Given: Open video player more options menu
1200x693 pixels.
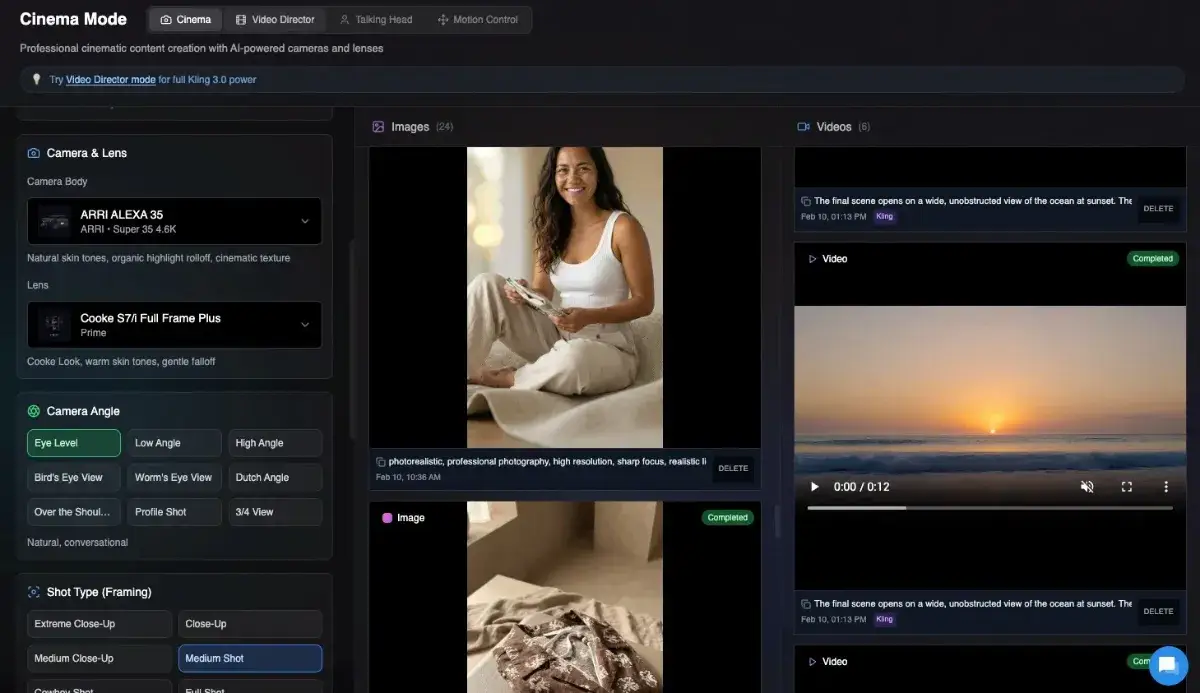Looking at the screenshot, I should point(1165,487).
